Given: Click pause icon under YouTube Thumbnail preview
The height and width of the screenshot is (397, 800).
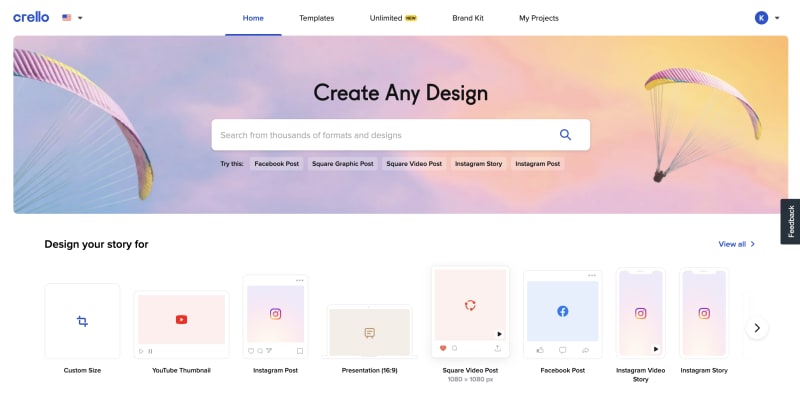Looking at the screenshot, I should click(x=150, y=351).
